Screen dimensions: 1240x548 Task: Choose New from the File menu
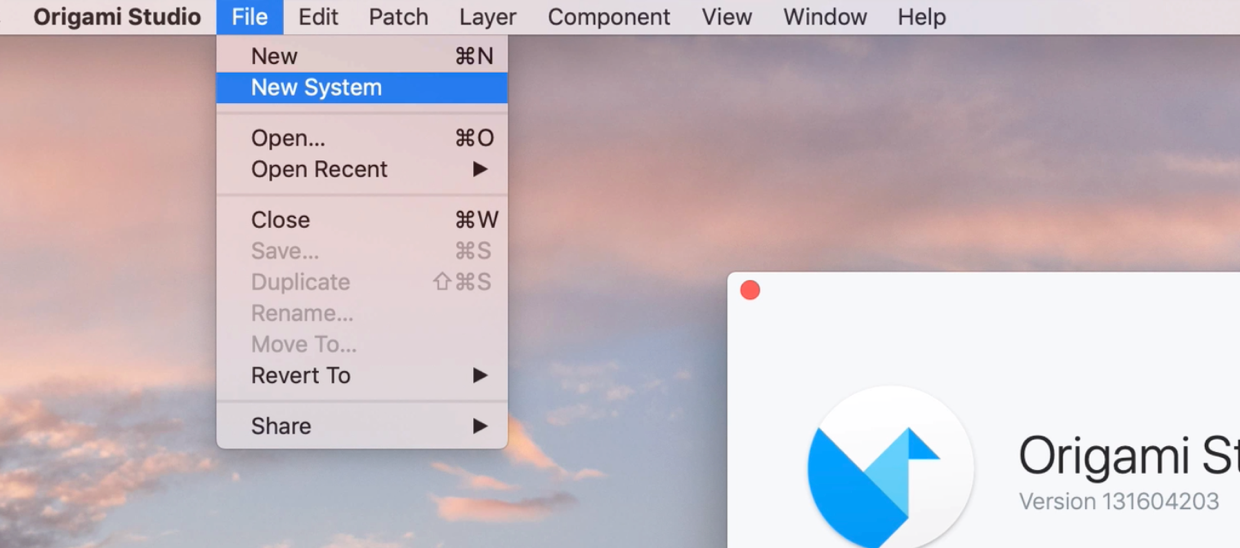(x=362, y=56)
